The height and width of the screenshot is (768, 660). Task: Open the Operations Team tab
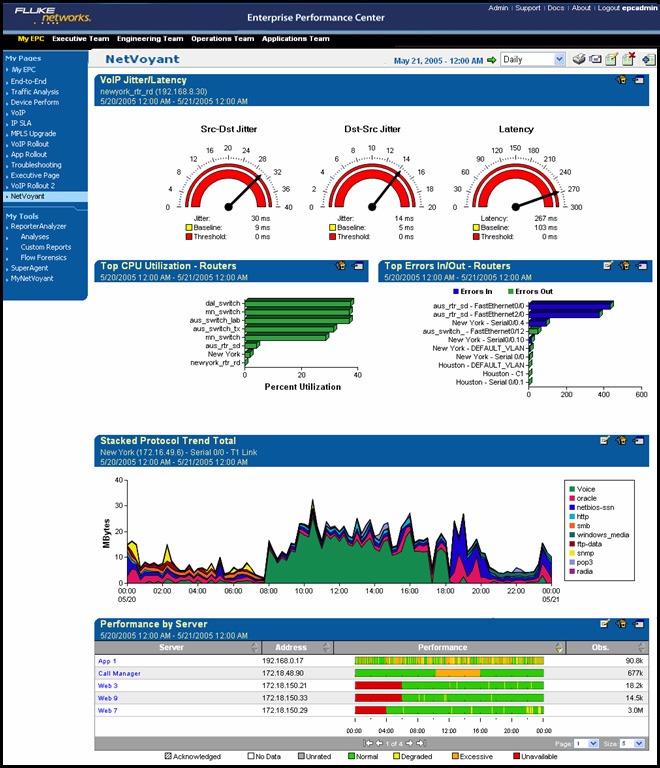(223, 39)
